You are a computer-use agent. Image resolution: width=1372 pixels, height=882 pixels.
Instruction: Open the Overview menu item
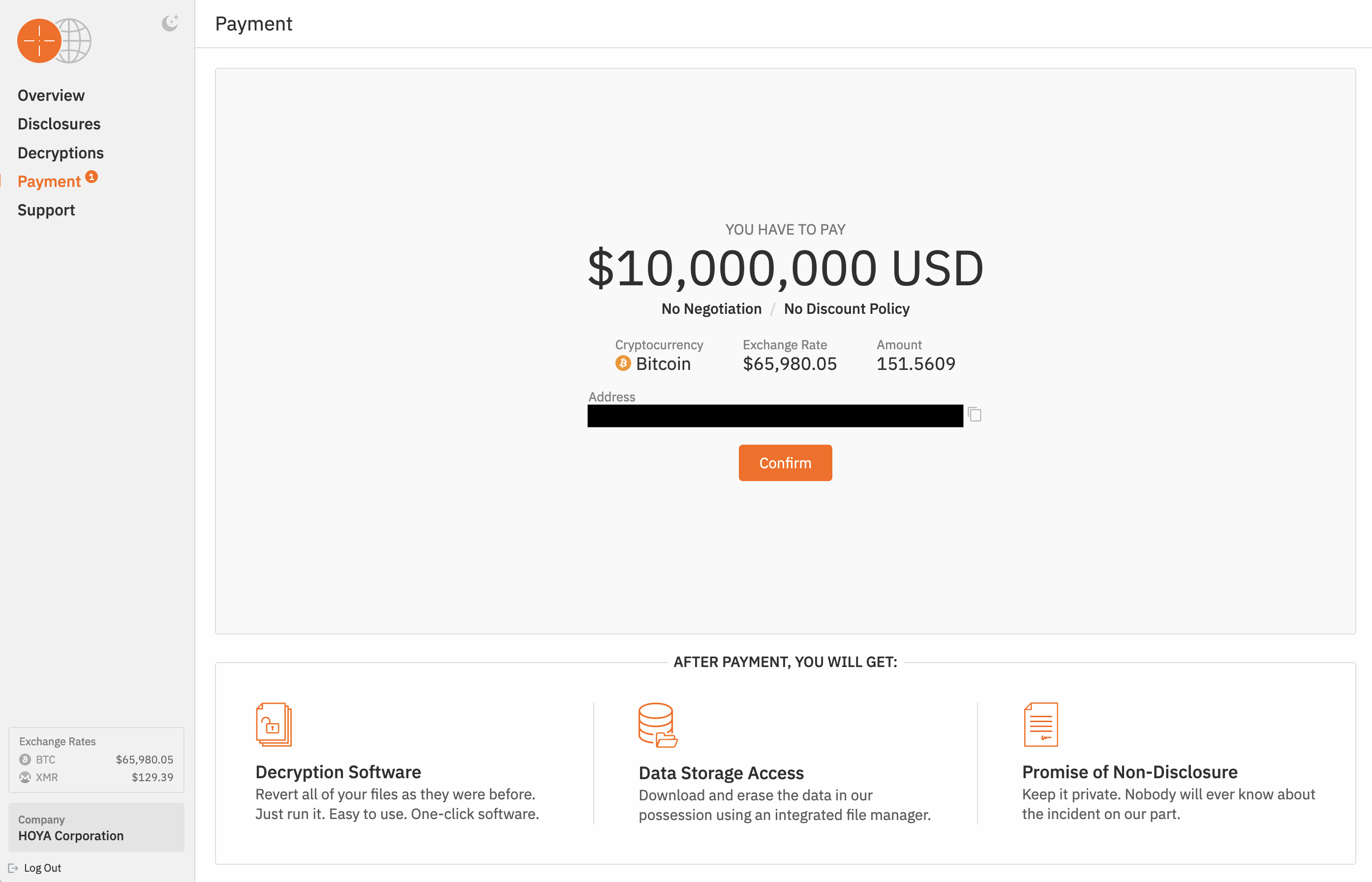pos(50,95)
